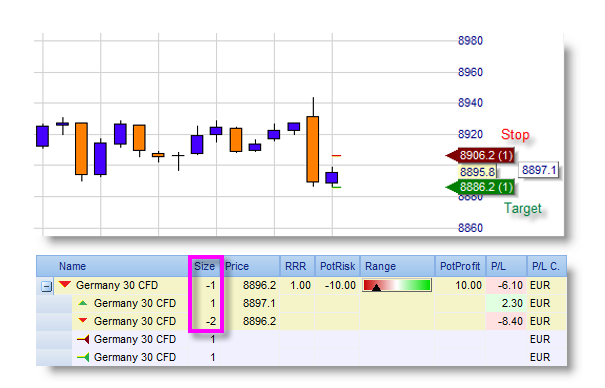Sort by the Size column header

(x=204, y=266)
